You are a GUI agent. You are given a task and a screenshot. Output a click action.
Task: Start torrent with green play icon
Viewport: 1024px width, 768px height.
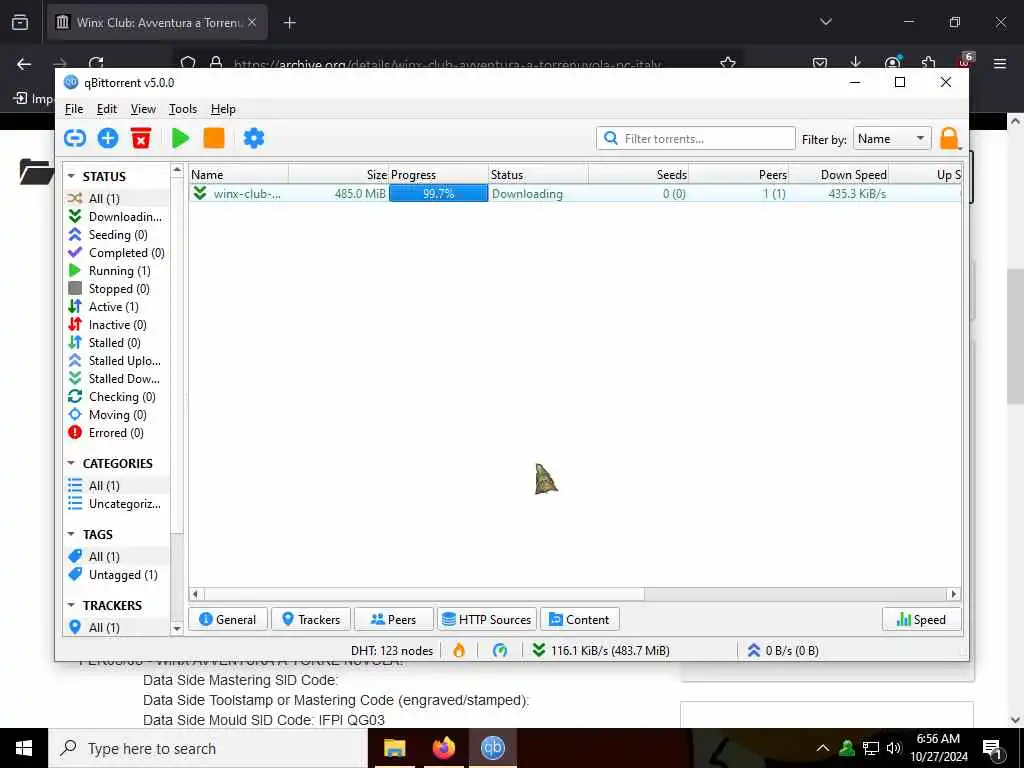click(x=180, y=138)
